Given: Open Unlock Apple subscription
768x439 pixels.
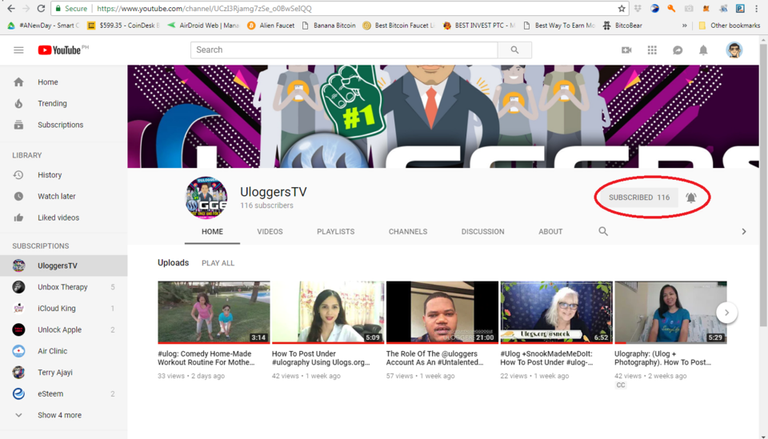Looking at the screenshot, I should point(64,330).
